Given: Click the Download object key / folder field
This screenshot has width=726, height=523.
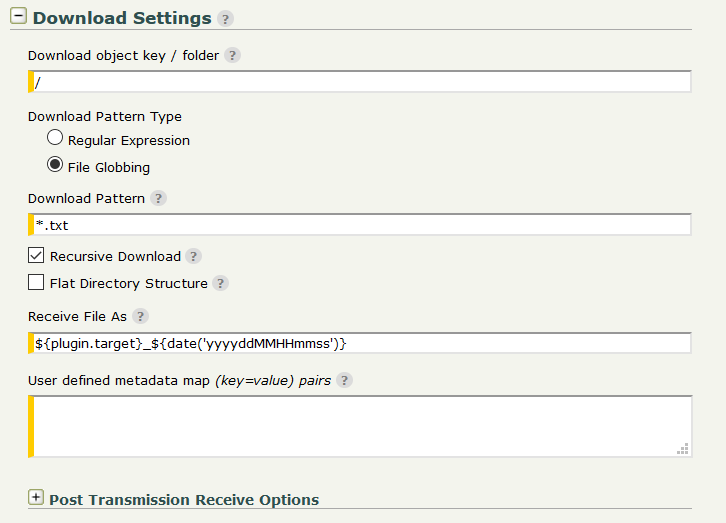Looking at the screenshot, I should point(362,82).
